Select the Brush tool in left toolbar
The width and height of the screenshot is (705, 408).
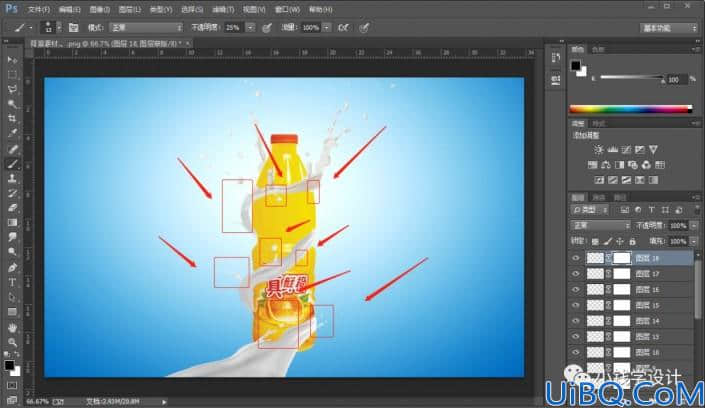12,164
